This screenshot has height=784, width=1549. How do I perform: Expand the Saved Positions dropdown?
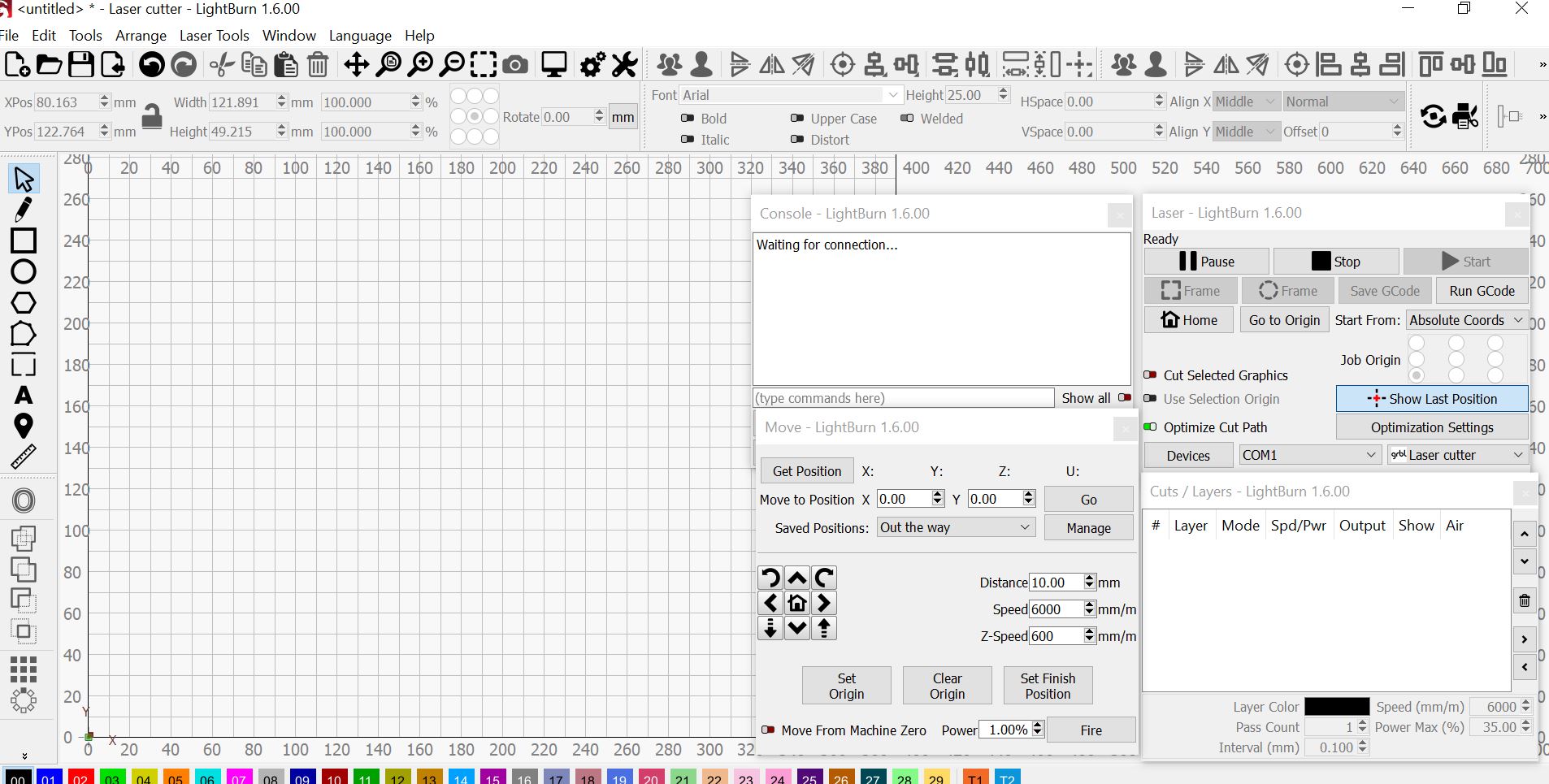[x=955, y=528]
